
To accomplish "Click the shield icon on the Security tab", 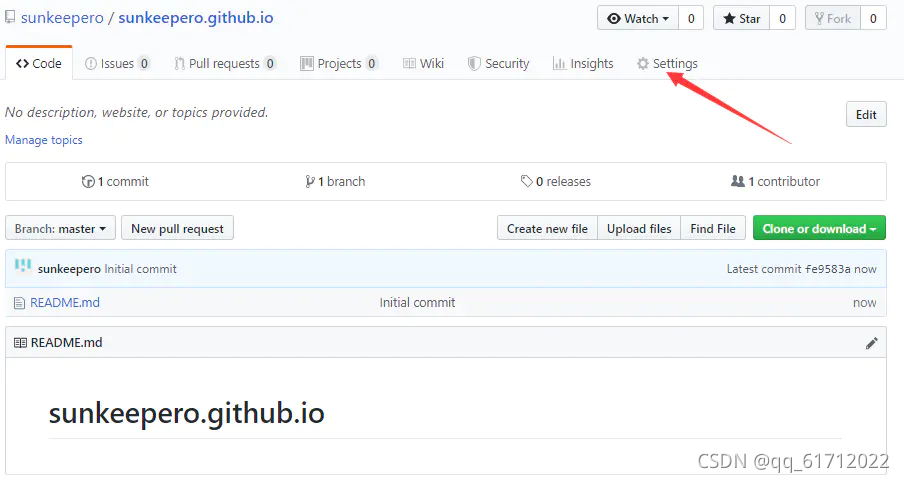I will (x=474, y=63).
